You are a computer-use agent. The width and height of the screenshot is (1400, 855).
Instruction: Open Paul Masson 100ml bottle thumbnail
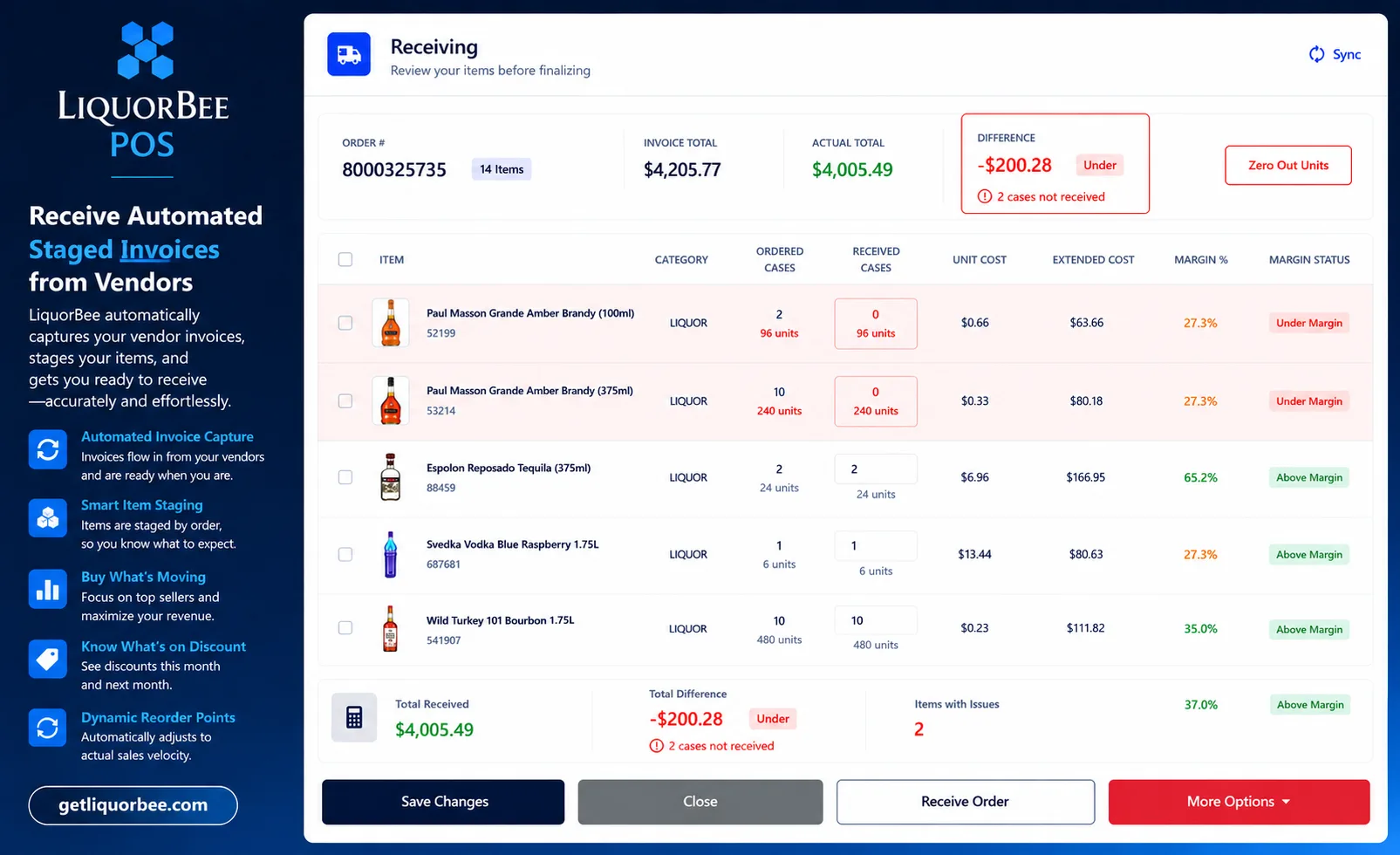click(x=391, y=323)
